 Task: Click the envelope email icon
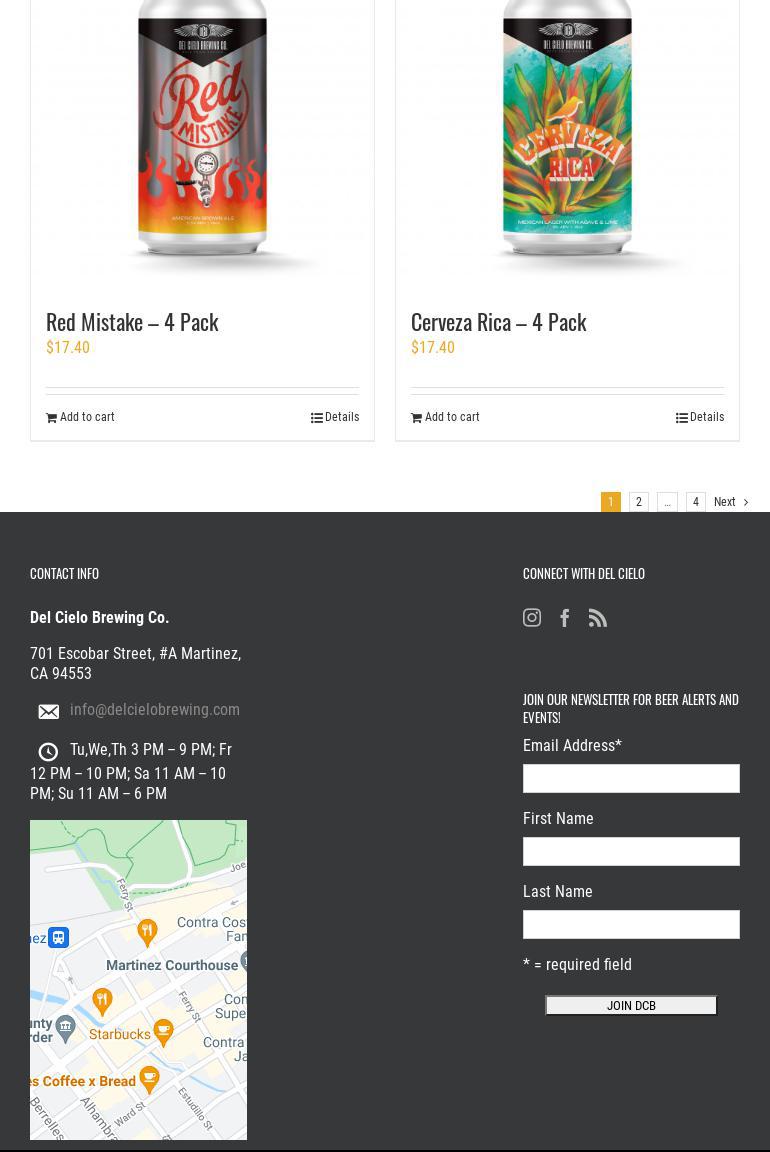point(48,712)
